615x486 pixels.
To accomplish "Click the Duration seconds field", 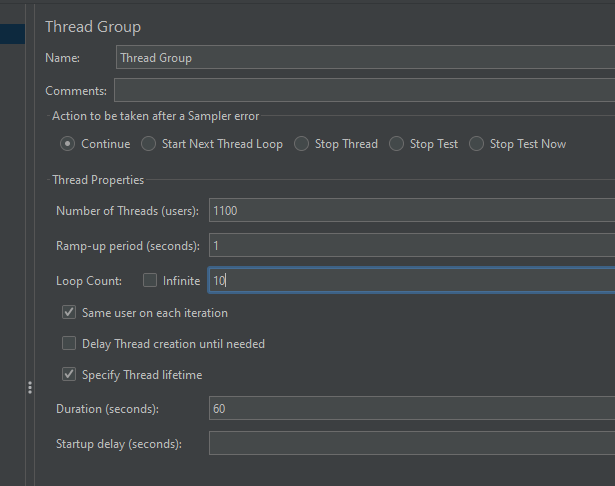I will [411, 408].
